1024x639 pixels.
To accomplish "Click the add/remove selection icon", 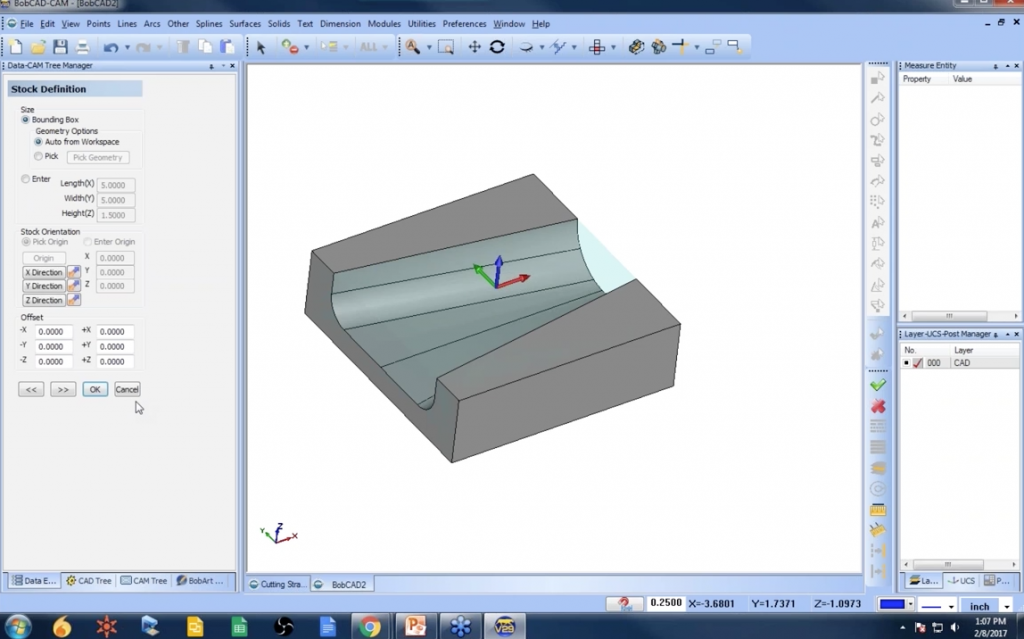I will click(x=289, y=47).
